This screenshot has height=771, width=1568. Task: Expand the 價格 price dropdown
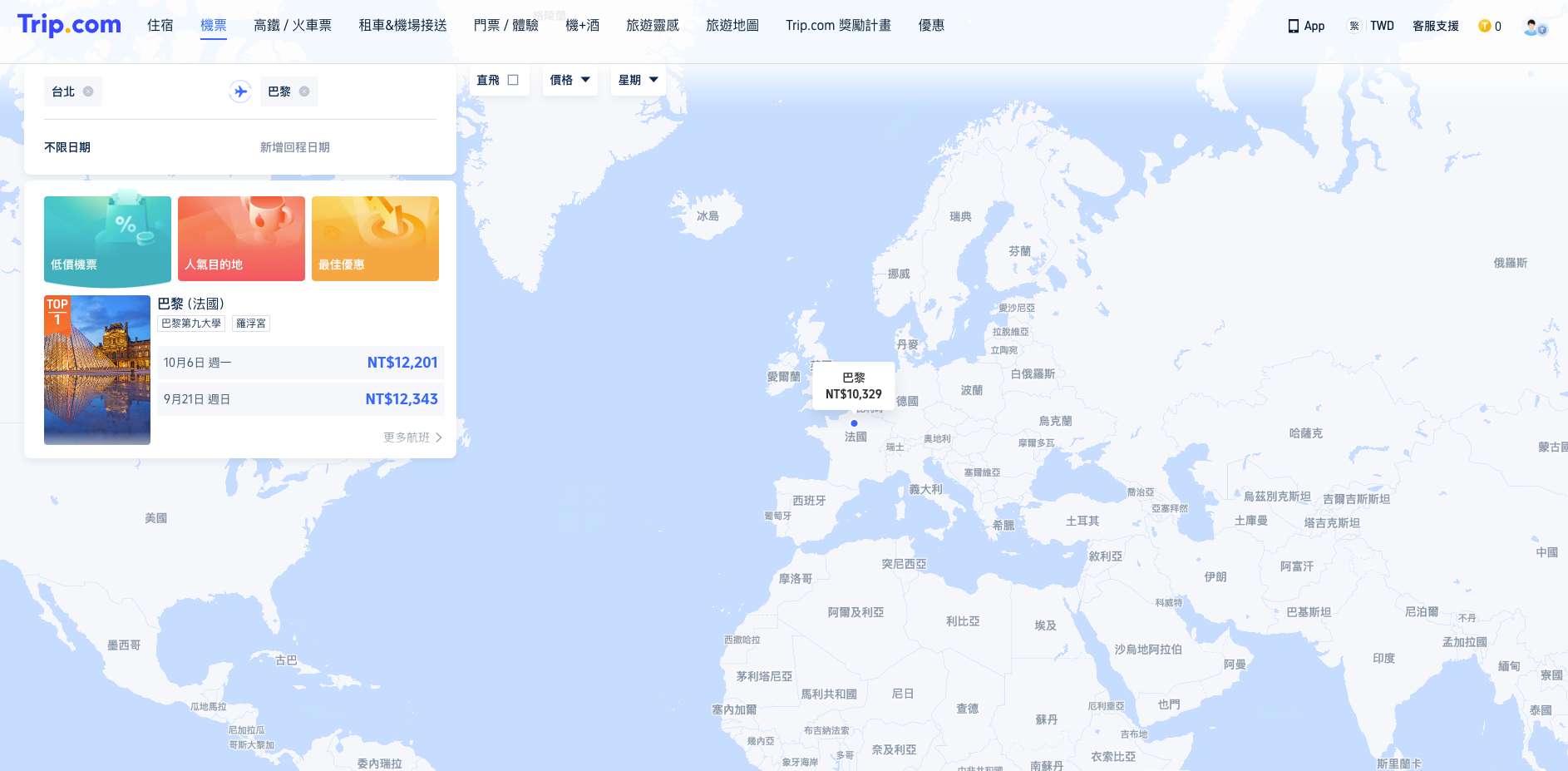[570, 80]
